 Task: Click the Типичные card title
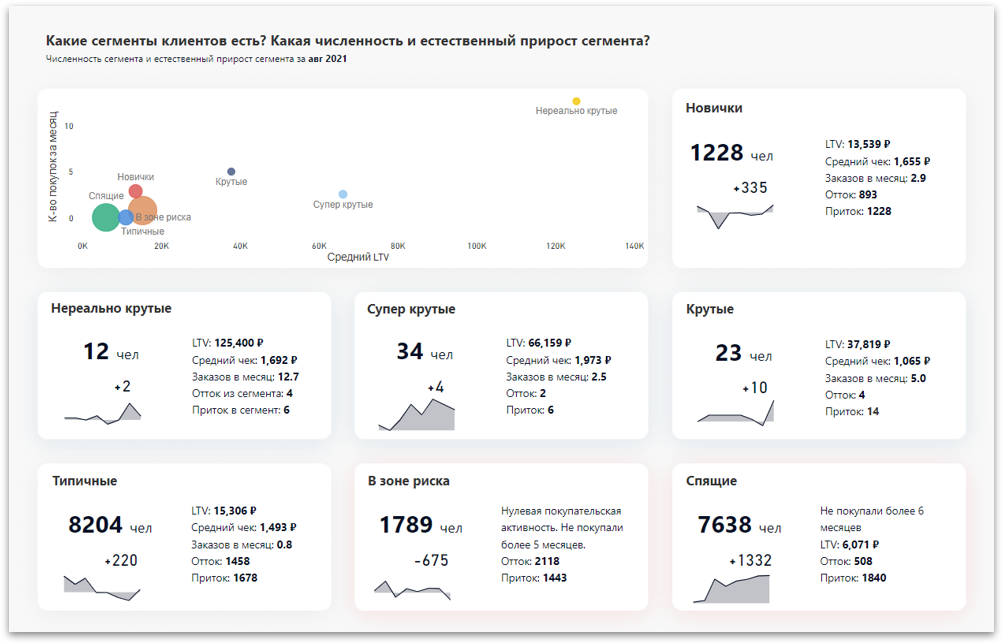point(84,481)
